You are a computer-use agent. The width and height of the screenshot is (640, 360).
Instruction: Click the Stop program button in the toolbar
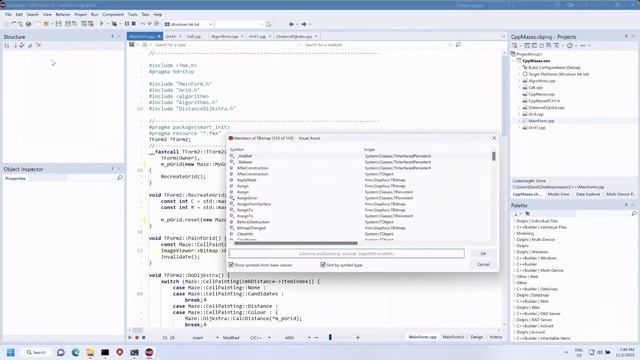[134, 24]
